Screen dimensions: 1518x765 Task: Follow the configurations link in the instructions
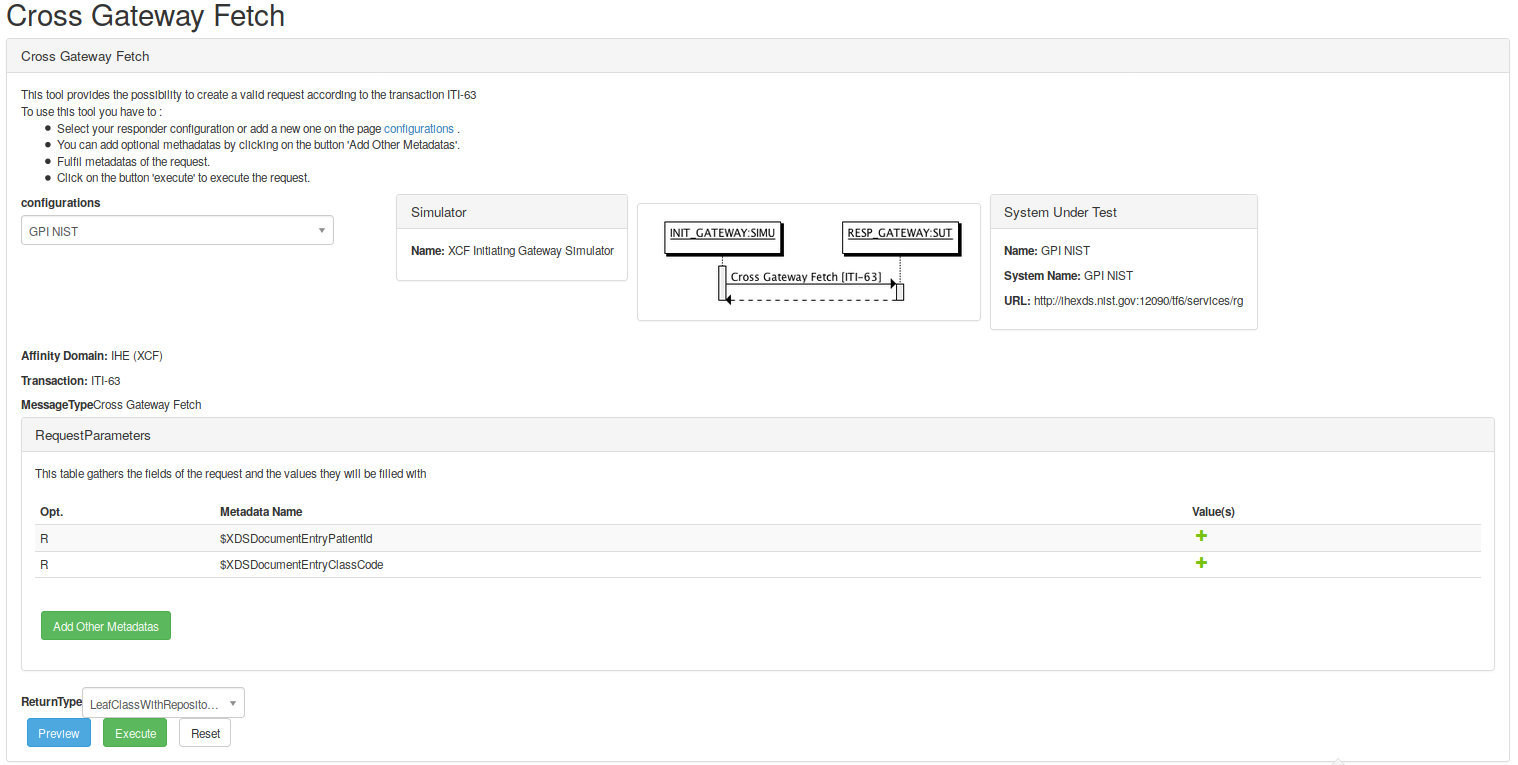(x=418, y=129)
